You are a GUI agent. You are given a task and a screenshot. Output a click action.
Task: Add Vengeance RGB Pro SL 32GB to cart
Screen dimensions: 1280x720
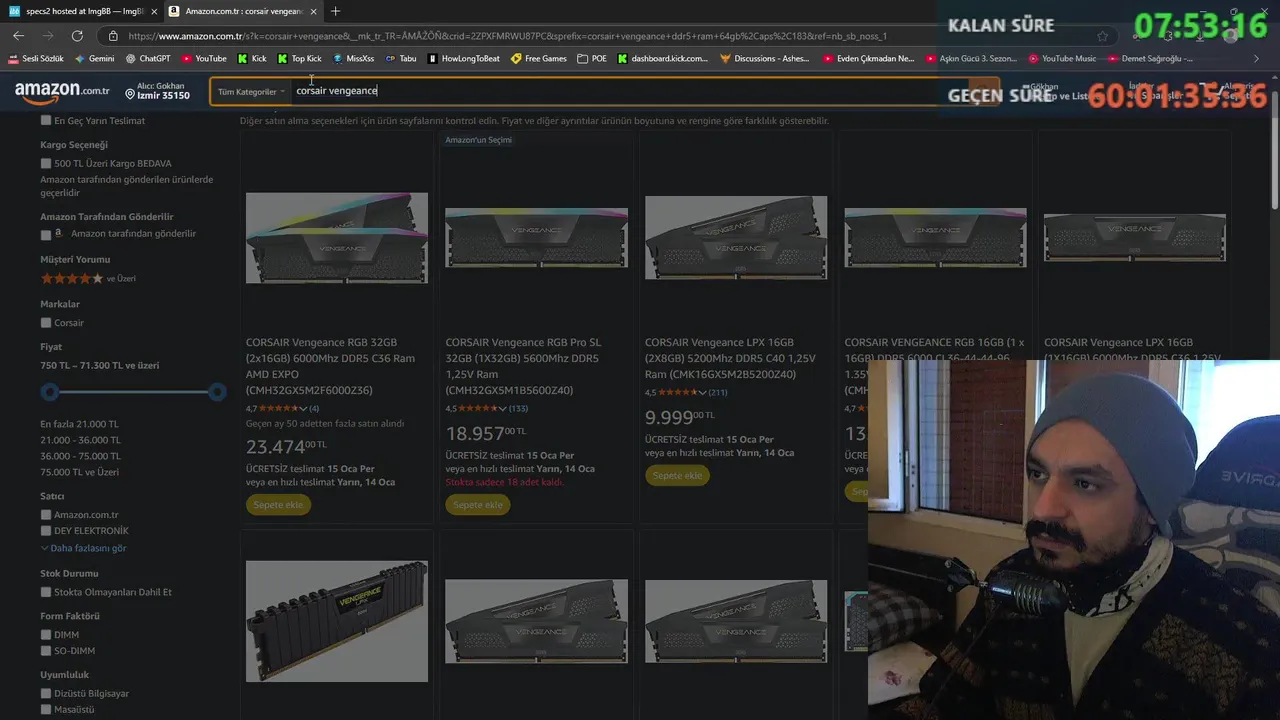pos(478,505)
